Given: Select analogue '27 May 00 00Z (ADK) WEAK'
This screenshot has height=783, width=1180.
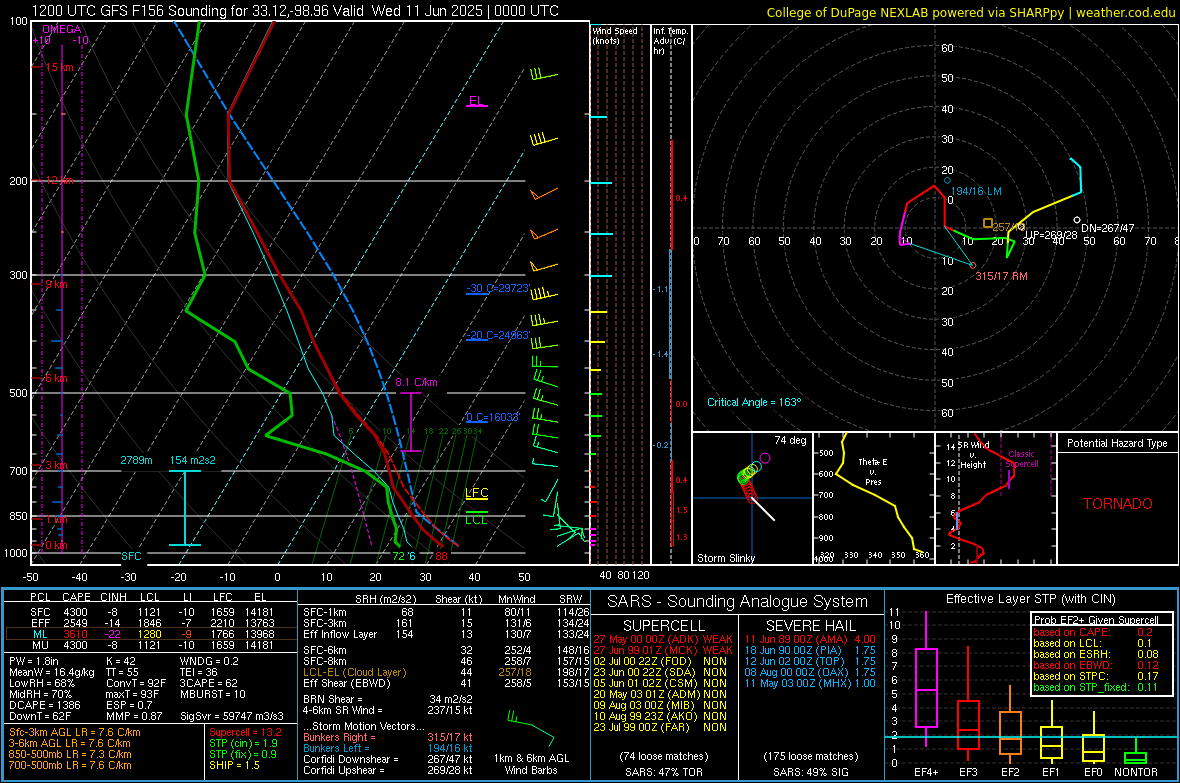Looking at the screenshot, I should pos(663,639).
